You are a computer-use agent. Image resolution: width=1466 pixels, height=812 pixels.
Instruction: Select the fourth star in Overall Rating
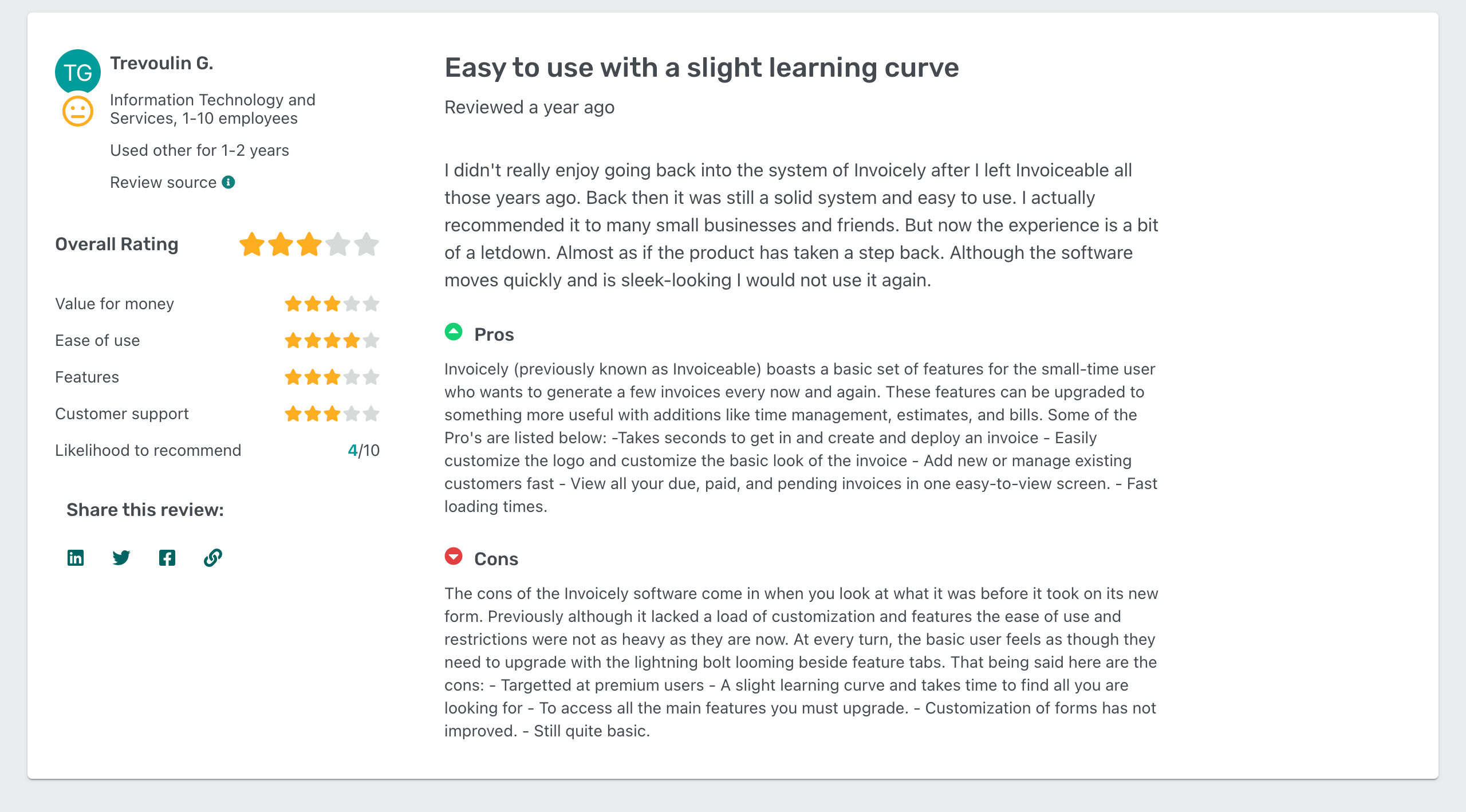(339, 244)
